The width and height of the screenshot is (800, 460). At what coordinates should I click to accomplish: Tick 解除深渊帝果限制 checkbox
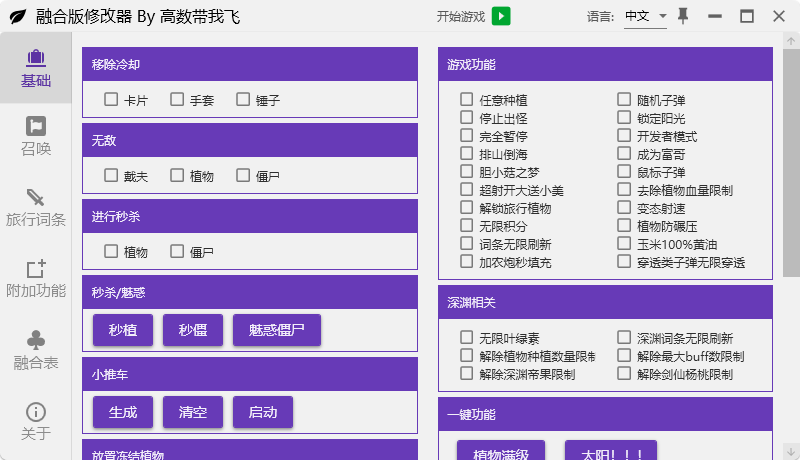466,373
